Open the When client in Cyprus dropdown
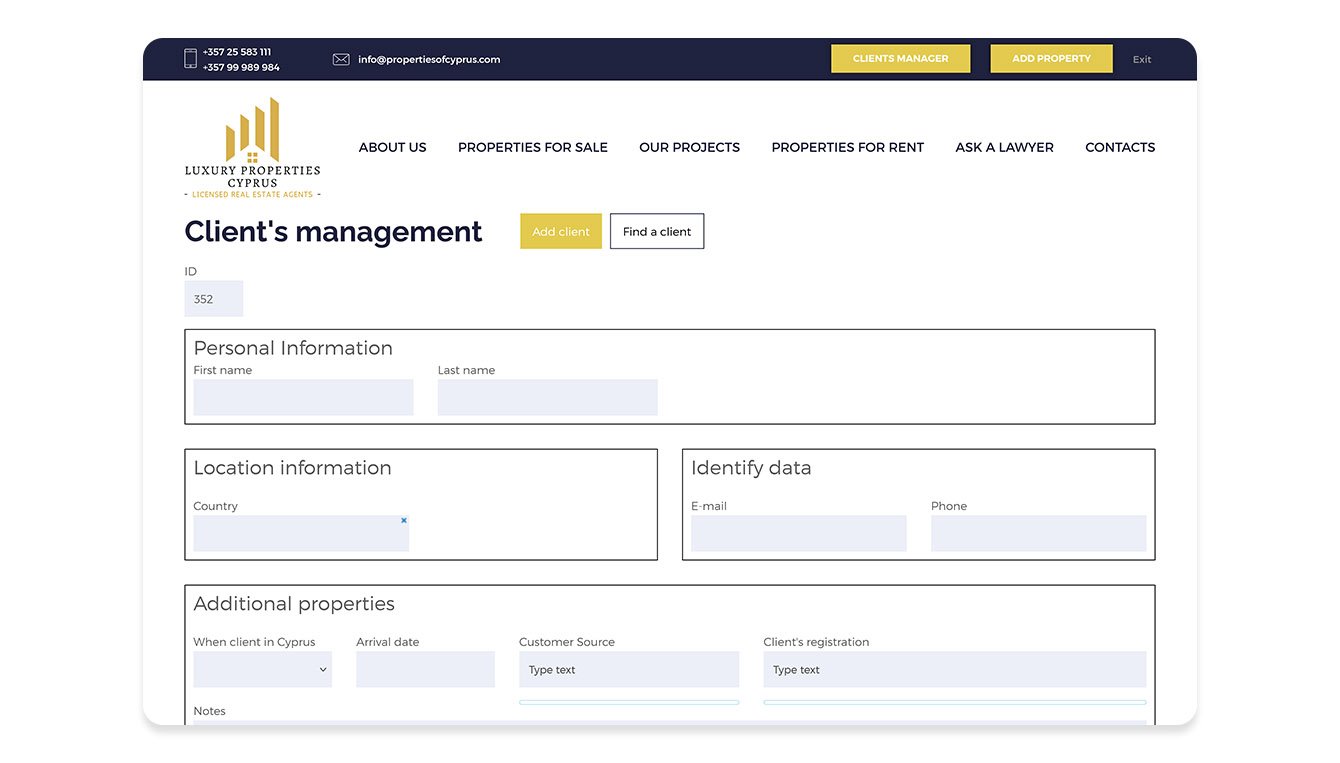Image resolution: width=1340 pixels, height=763 pixels. point(262,670)
